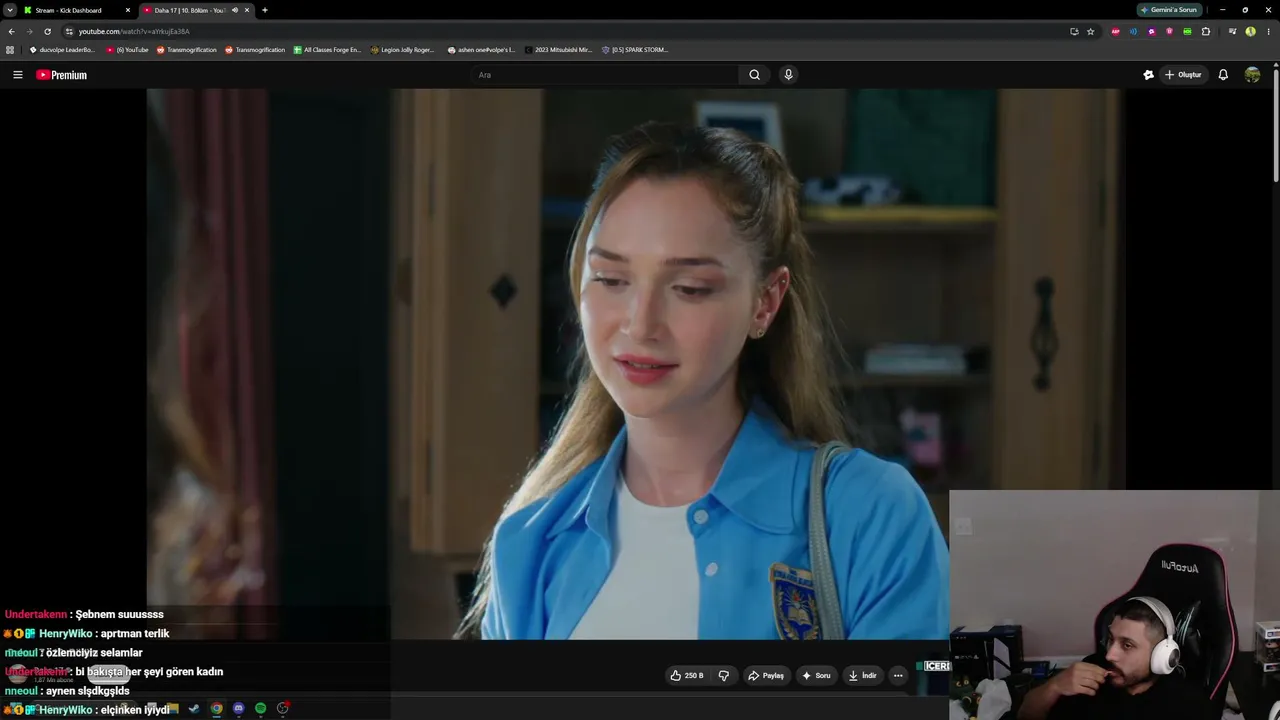Mute the YouTube tab via its speaker icon
This screenshot has width=1280, height=720.
(x=235, y=10)
